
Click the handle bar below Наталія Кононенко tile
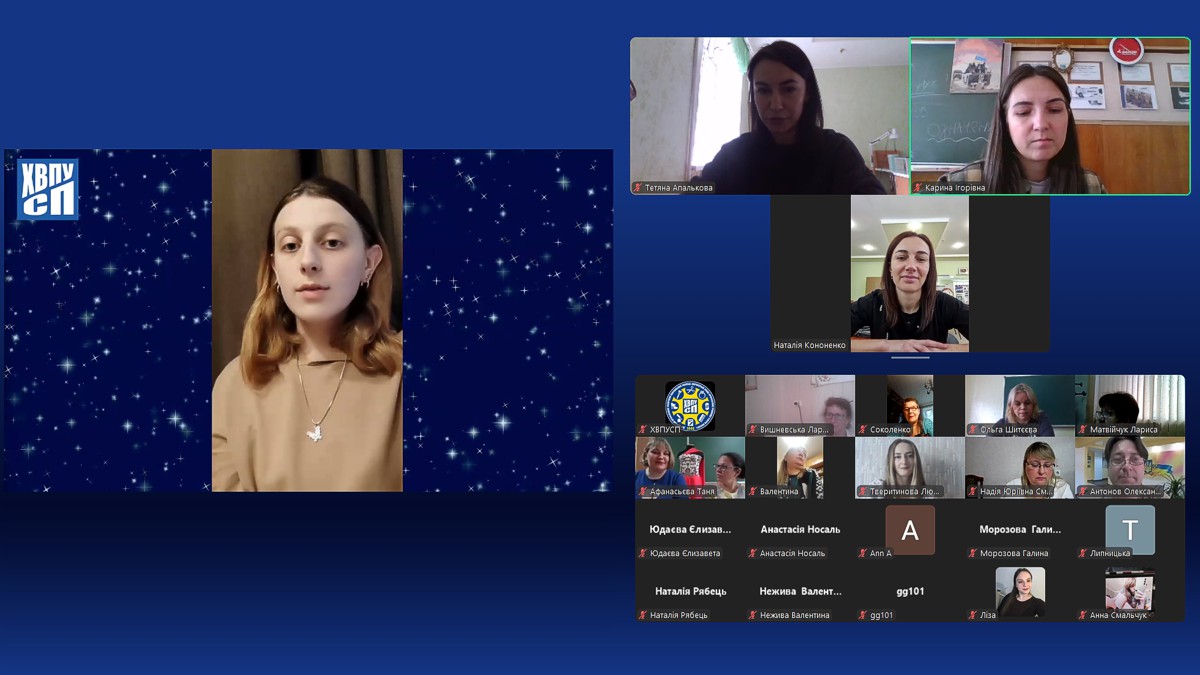910,357
